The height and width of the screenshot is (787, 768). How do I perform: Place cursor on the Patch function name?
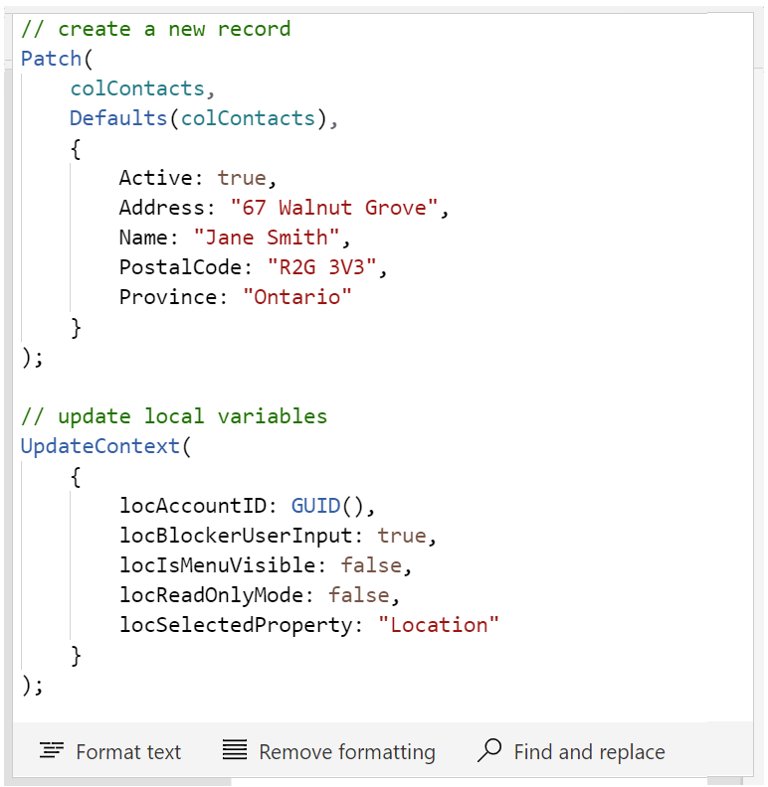click(x=51, y=59)
